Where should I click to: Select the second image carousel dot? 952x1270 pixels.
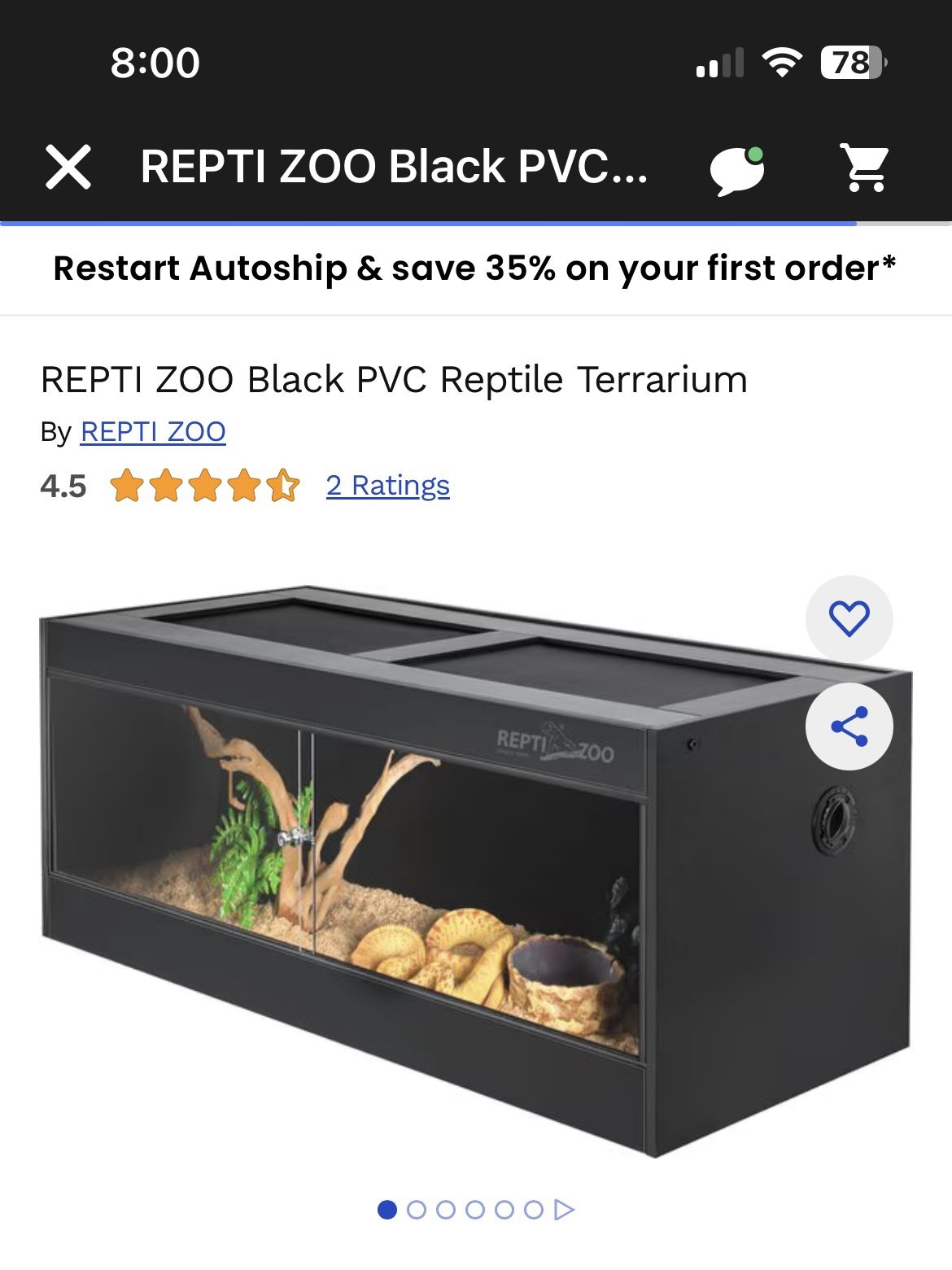pyautogui.click(x=417, y=1210)
